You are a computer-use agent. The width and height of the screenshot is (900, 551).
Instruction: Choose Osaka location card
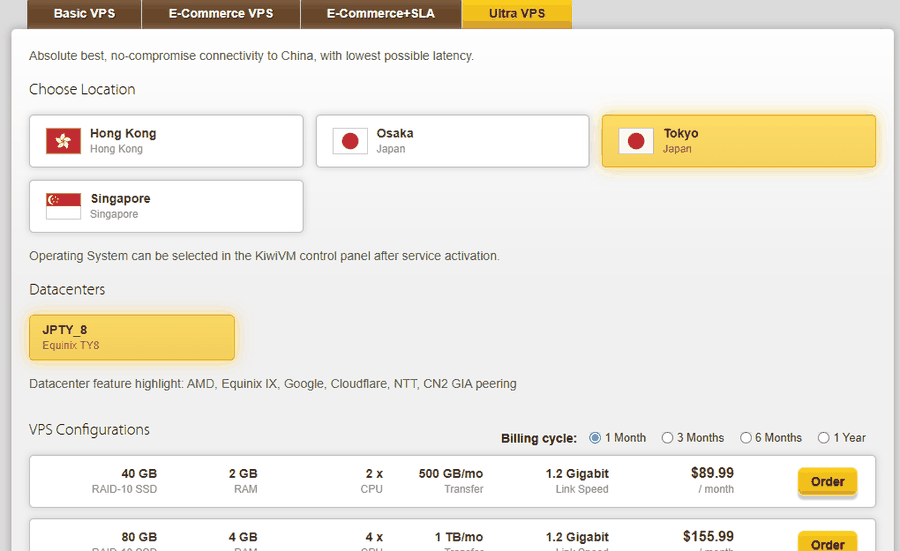(452, 141)
